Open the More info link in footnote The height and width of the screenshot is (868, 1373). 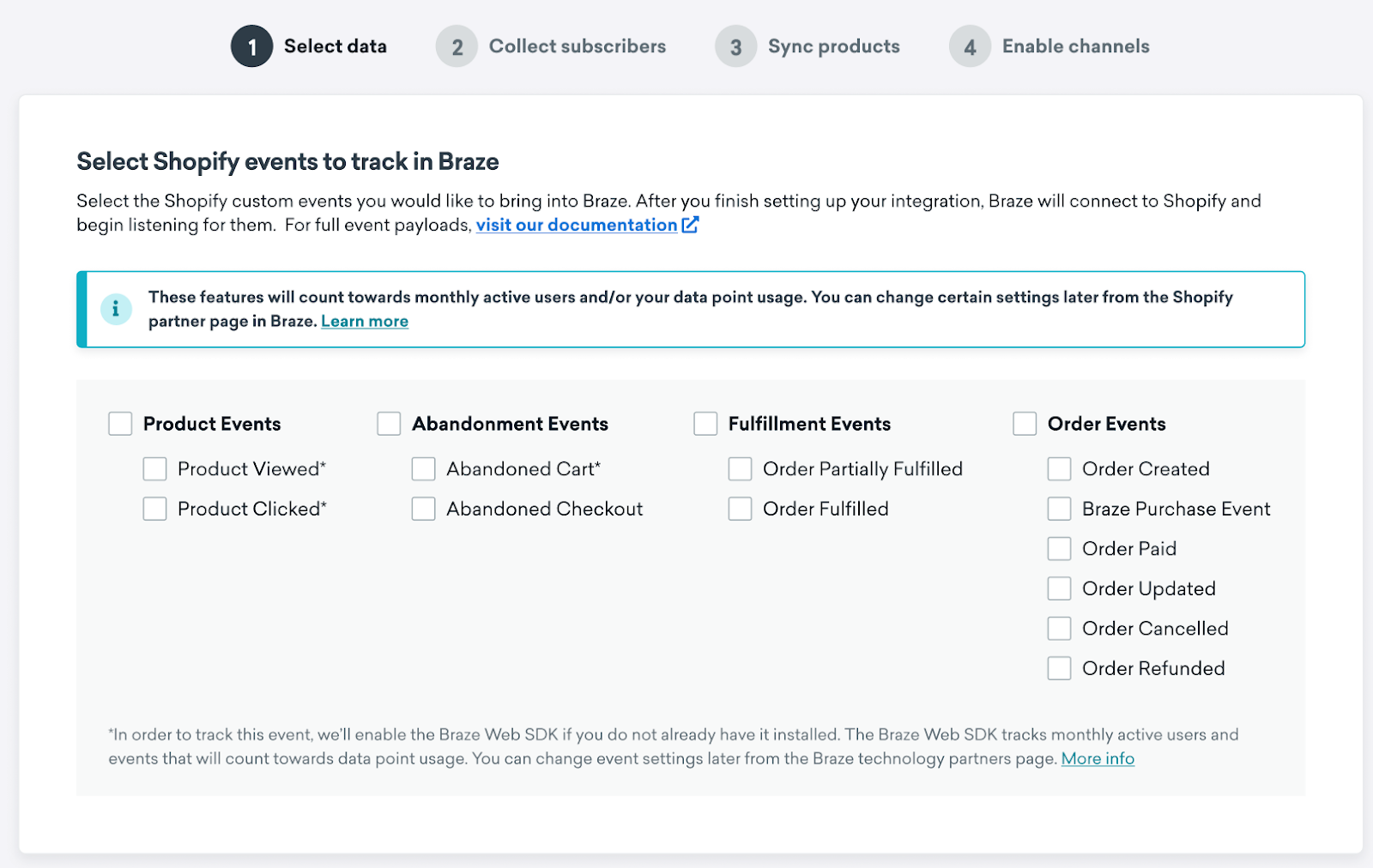(x=1098, y=758)
